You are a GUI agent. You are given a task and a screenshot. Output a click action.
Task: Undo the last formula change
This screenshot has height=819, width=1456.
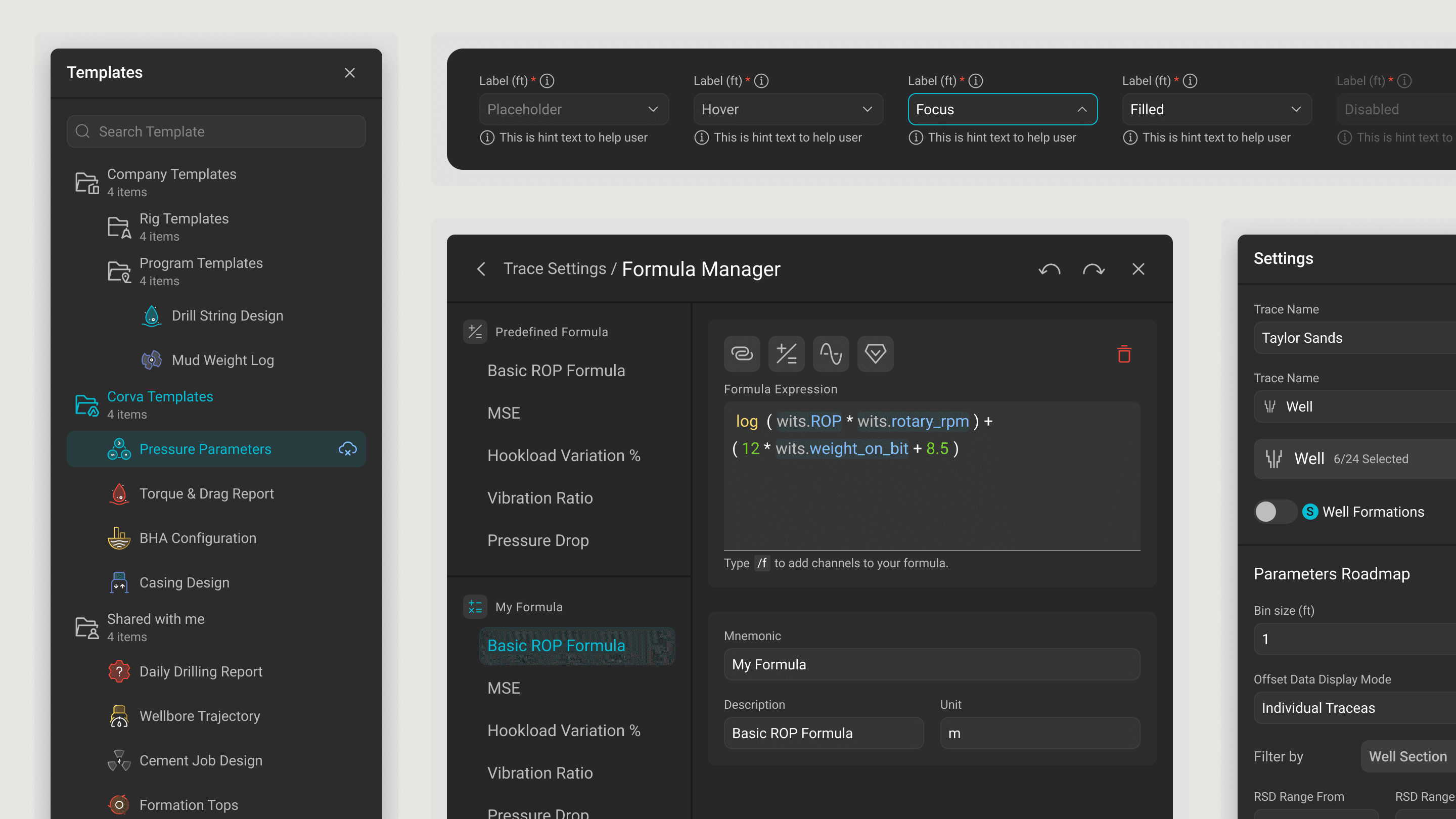click(1049, 269)
